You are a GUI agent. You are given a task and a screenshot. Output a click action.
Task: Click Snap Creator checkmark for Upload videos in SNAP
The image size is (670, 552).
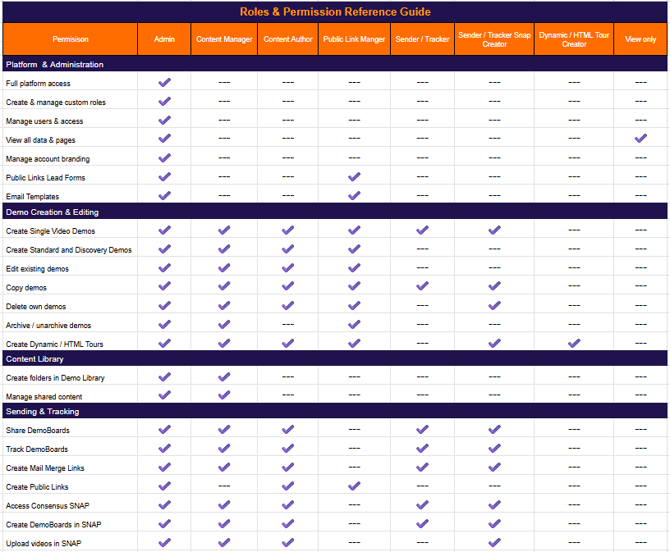coord(494,543)
